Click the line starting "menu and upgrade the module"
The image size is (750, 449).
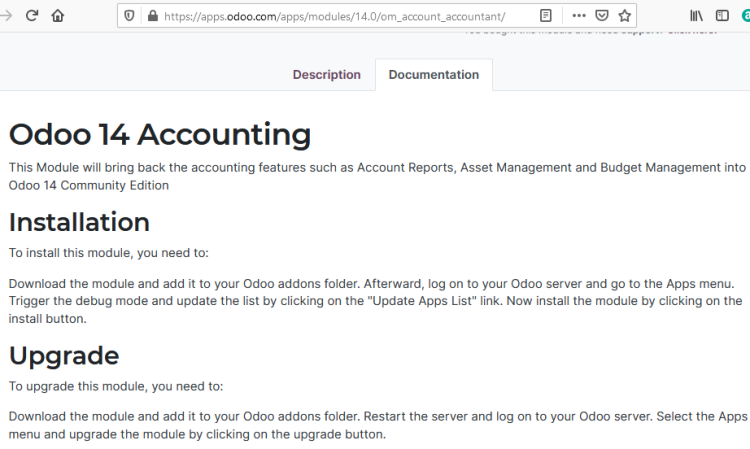coord(197,434)
